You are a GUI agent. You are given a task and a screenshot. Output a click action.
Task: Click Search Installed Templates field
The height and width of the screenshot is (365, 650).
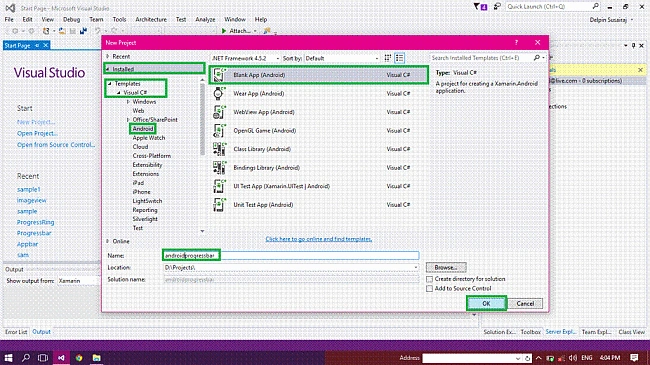pos(482,58)
